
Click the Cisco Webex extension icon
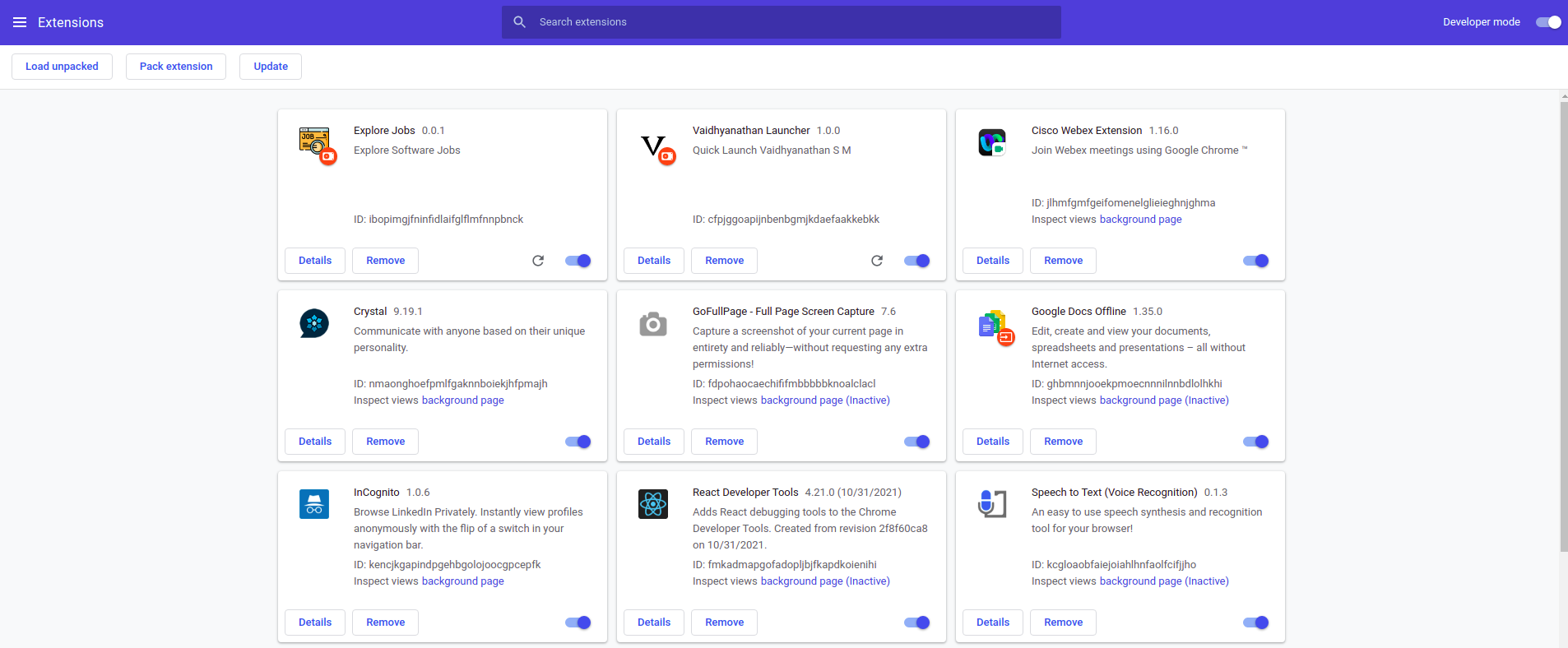[x=992, y=142]
